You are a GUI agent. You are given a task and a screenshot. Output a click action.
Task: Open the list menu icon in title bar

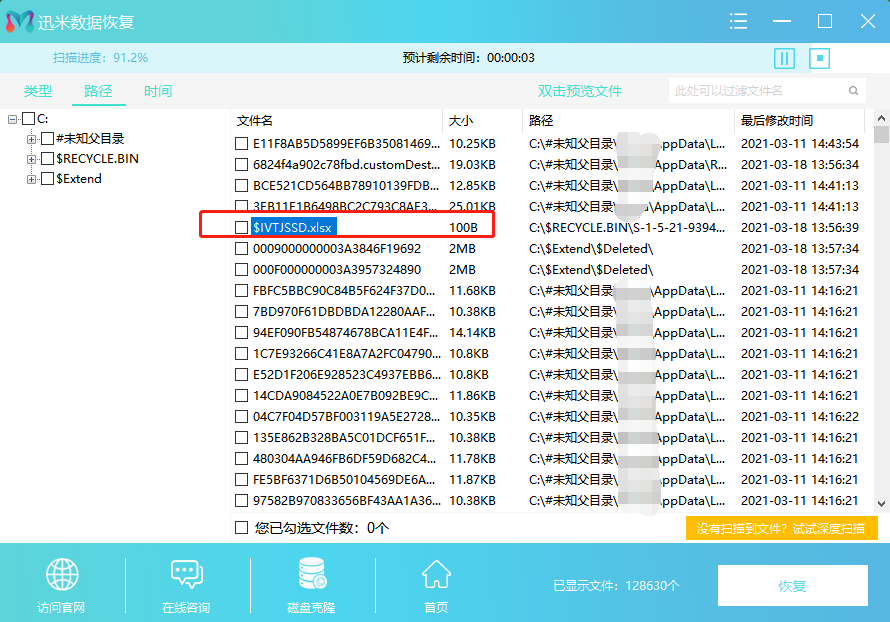[738, 20]
